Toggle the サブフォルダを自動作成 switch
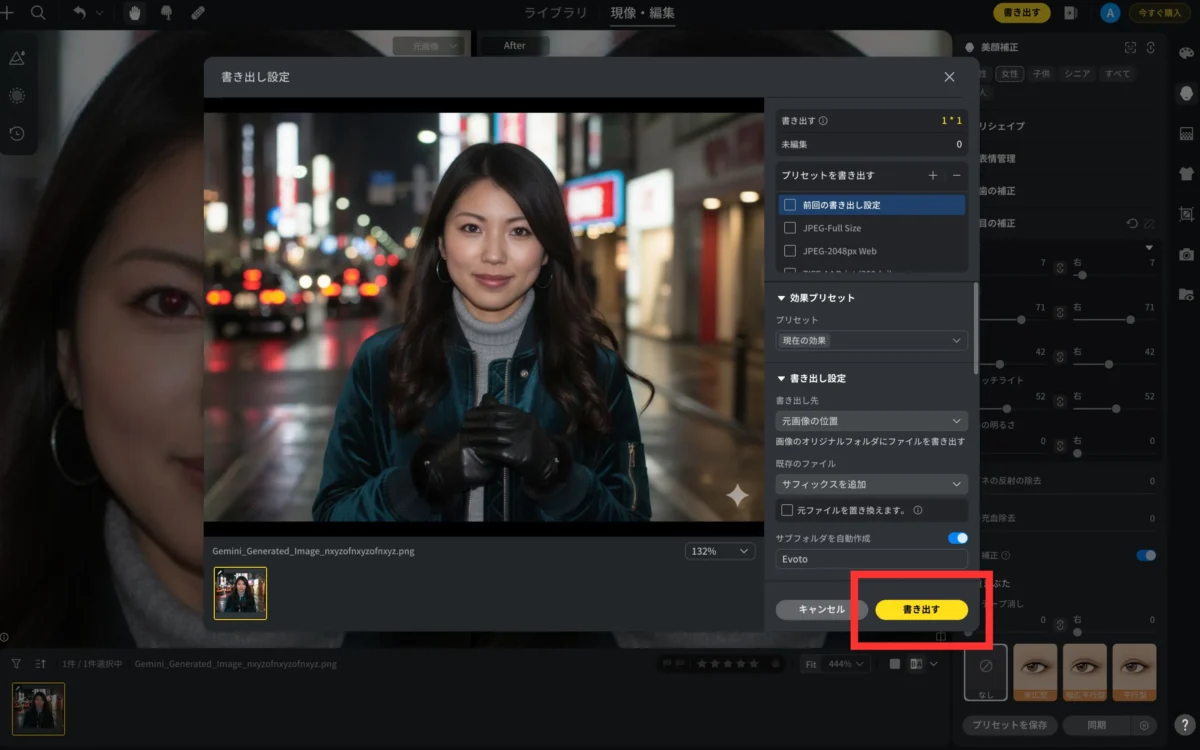 pyautogui.click(x=957, y=538)
